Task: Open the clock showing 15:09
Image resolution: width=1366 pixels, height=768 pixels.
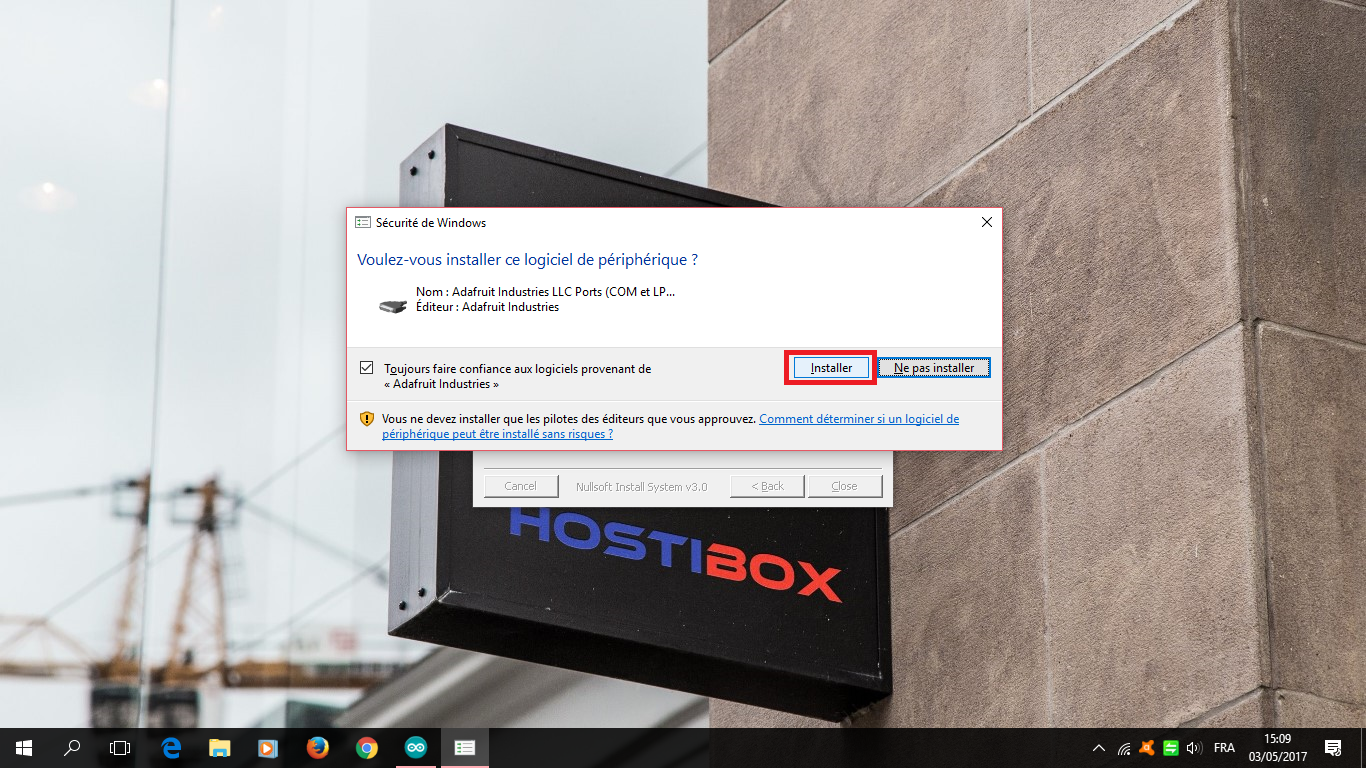Action: [1277, 748]
